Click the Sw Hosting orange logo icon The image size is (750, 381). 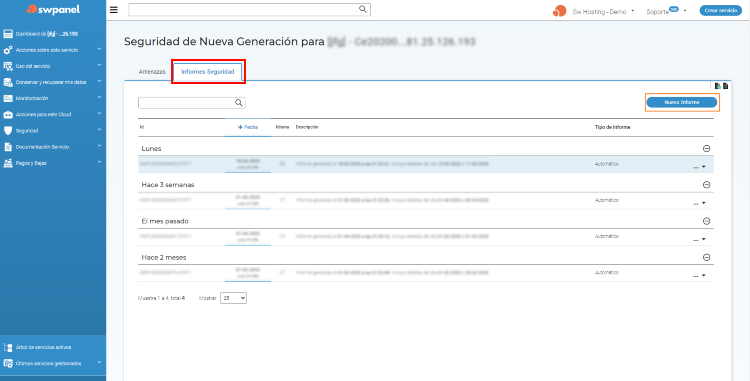(x=559, y=11)
